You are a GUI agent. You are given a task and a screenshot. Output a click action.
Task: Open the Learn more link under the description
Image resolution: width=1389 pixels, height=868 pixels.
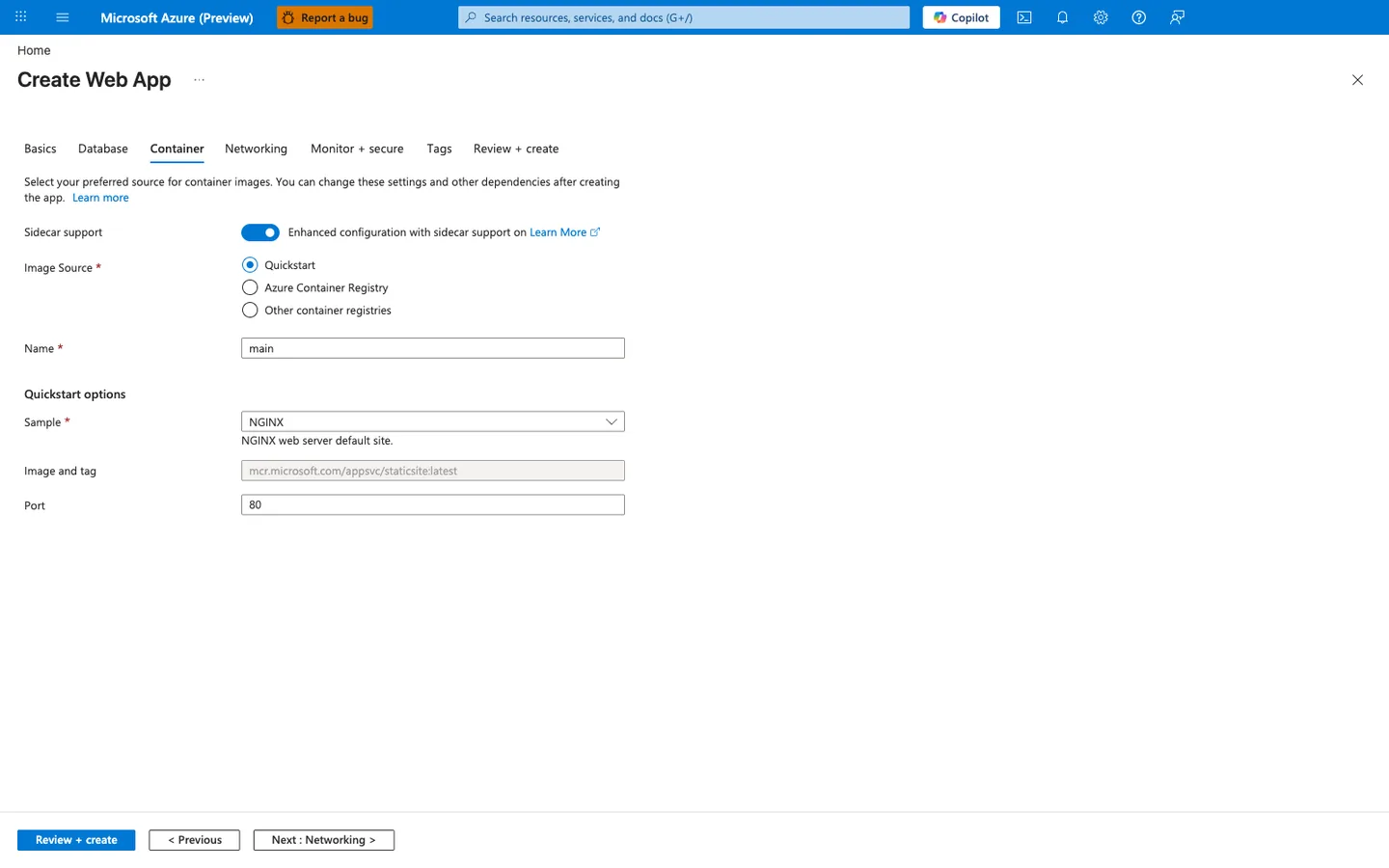(x=100, y=198)
